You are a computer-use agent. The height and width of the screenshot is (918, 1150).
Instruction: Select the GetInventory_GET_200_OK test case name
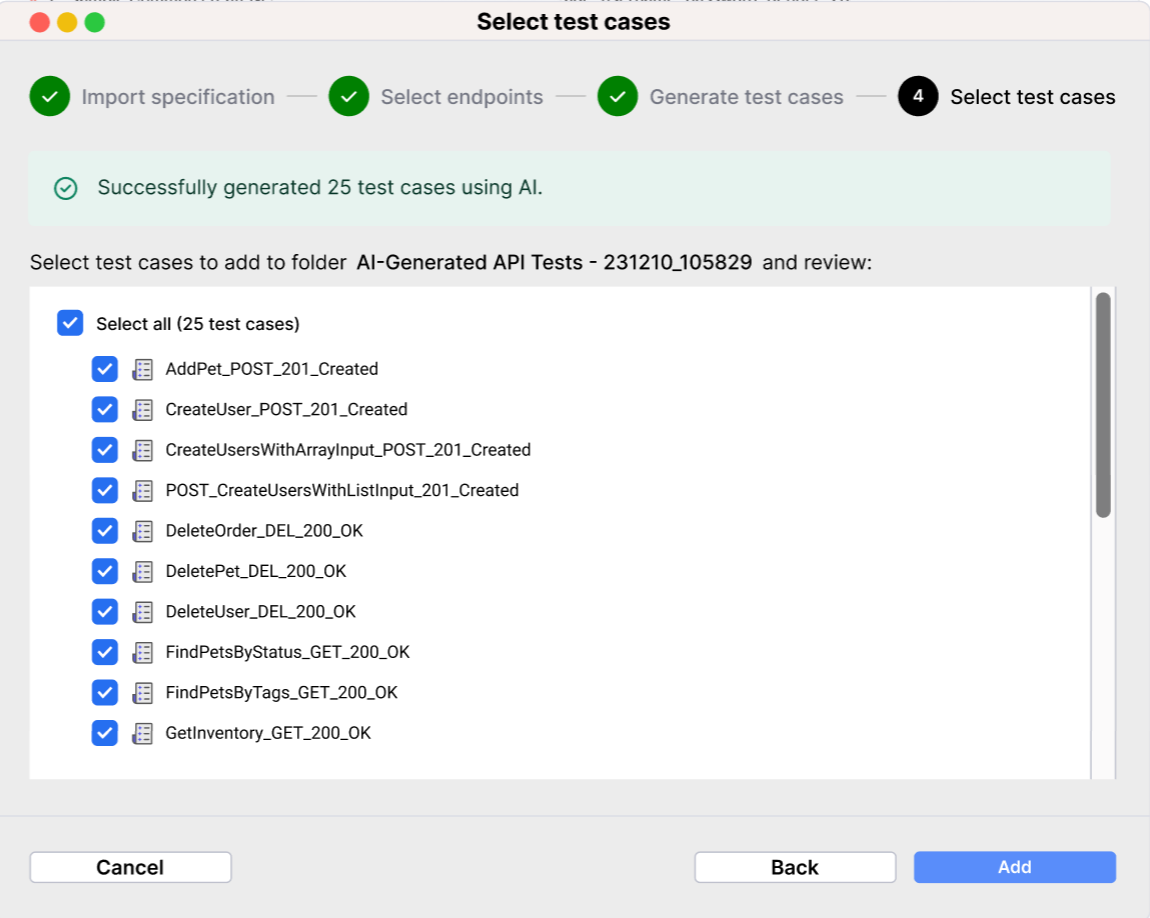pos(268,732)
